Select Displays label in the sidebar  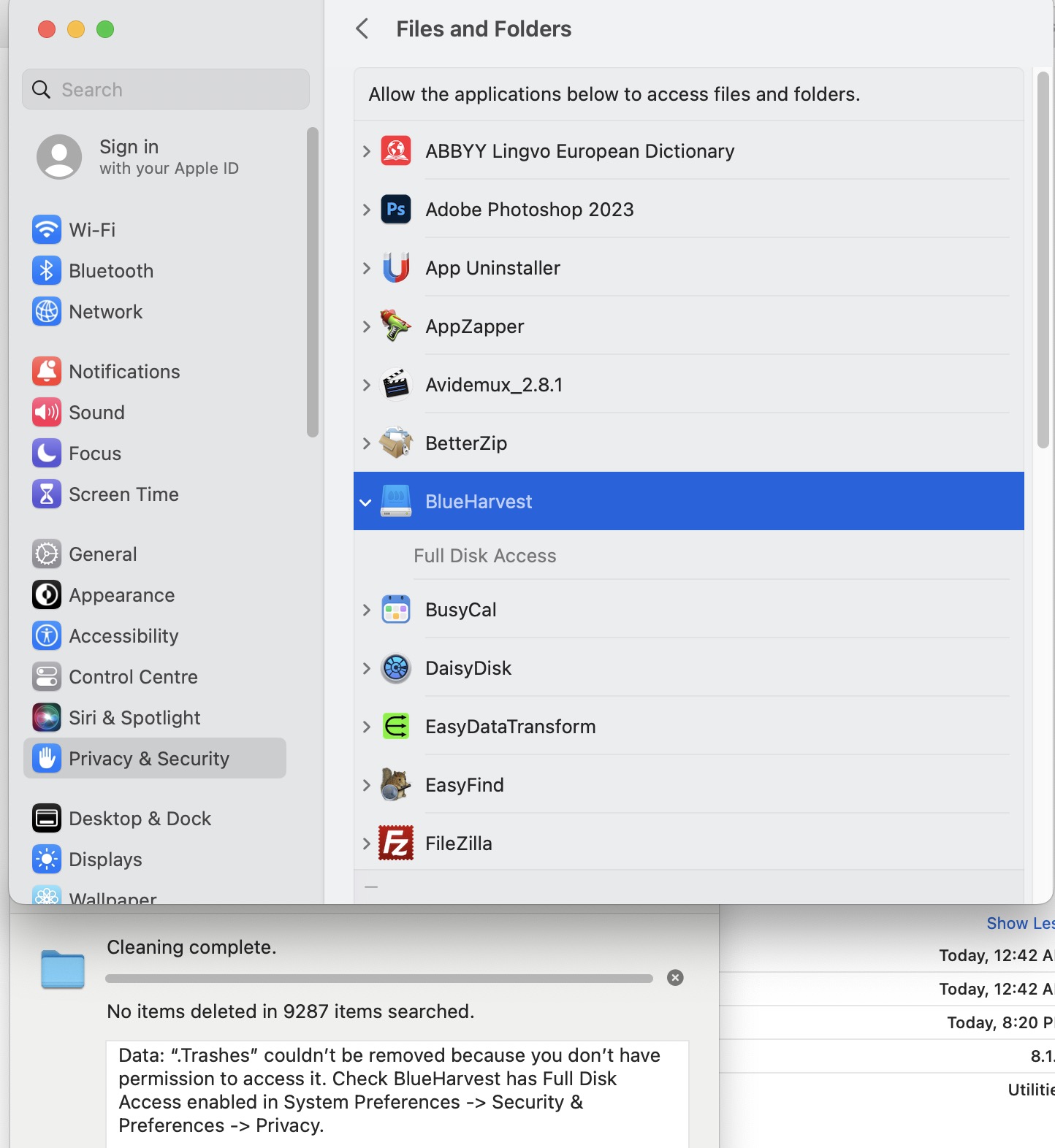tap(105, 860)
